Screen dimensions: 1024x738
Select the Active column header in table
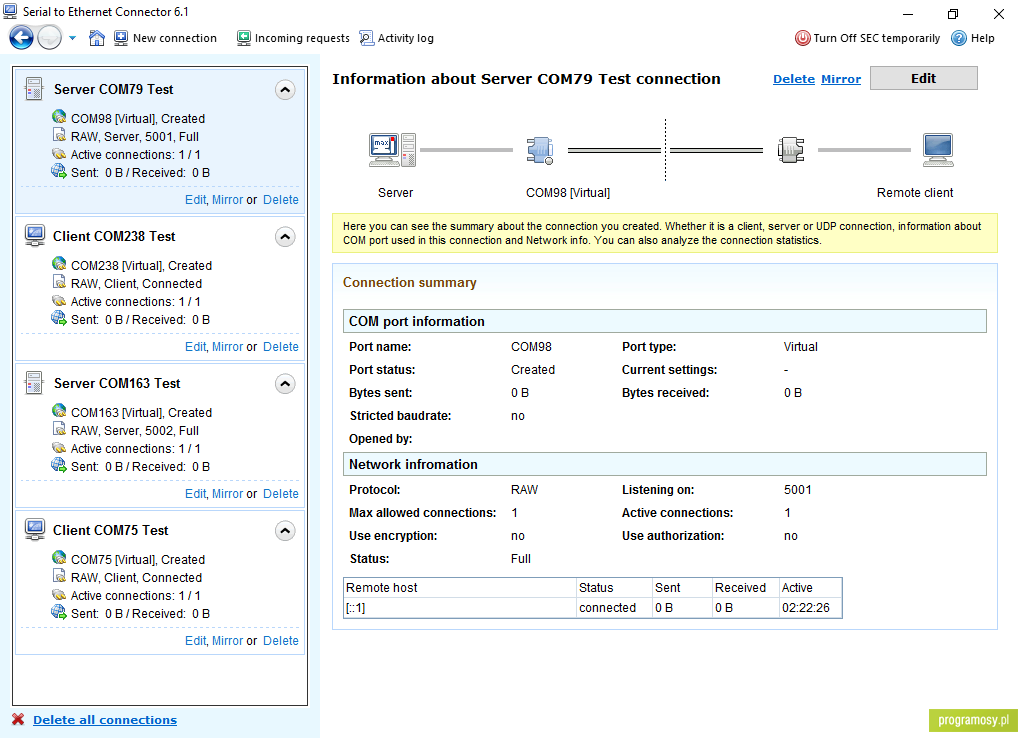click(x=810, y=588)
